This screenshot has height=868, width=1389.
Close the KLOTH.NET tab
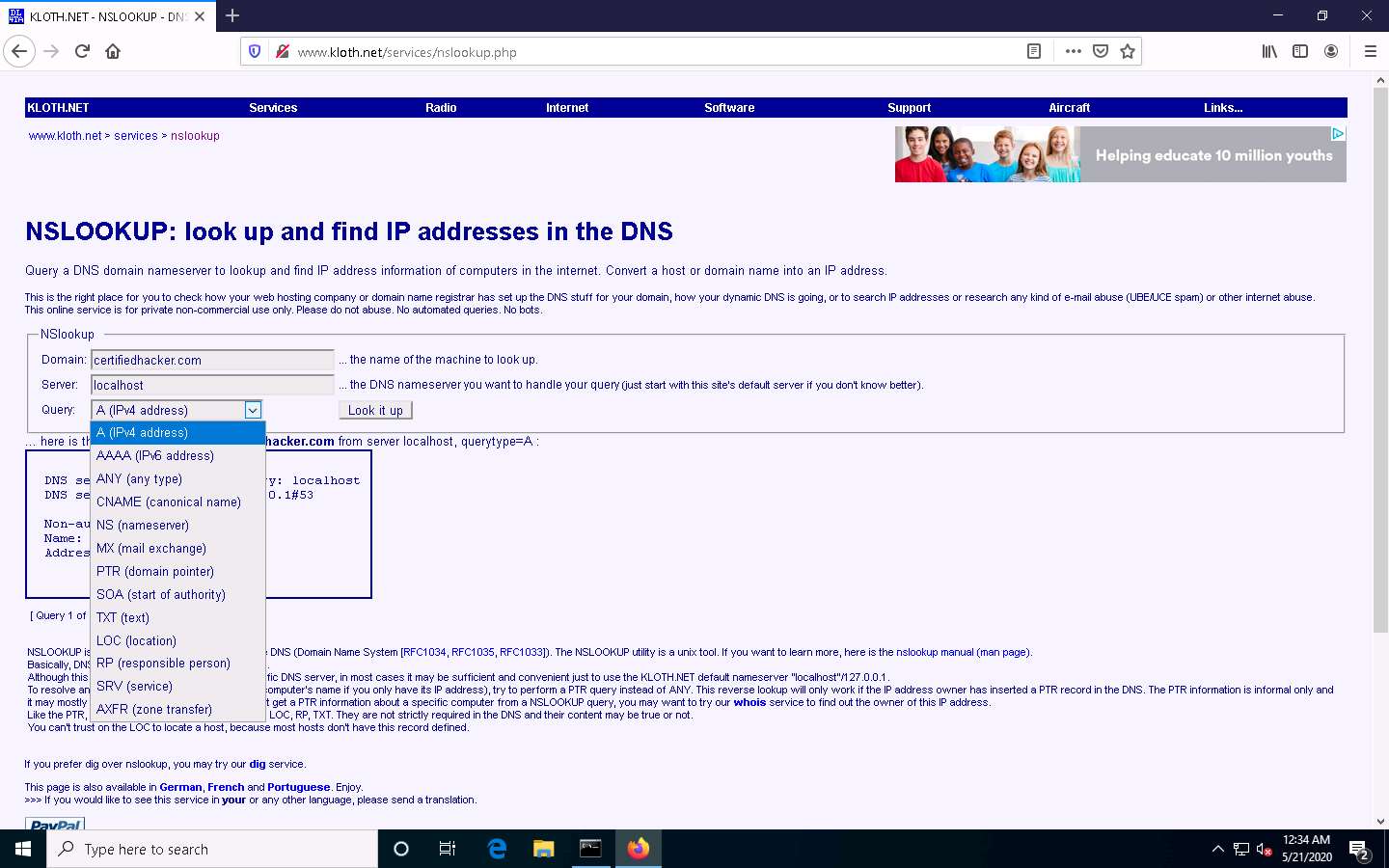pos(200,16)
